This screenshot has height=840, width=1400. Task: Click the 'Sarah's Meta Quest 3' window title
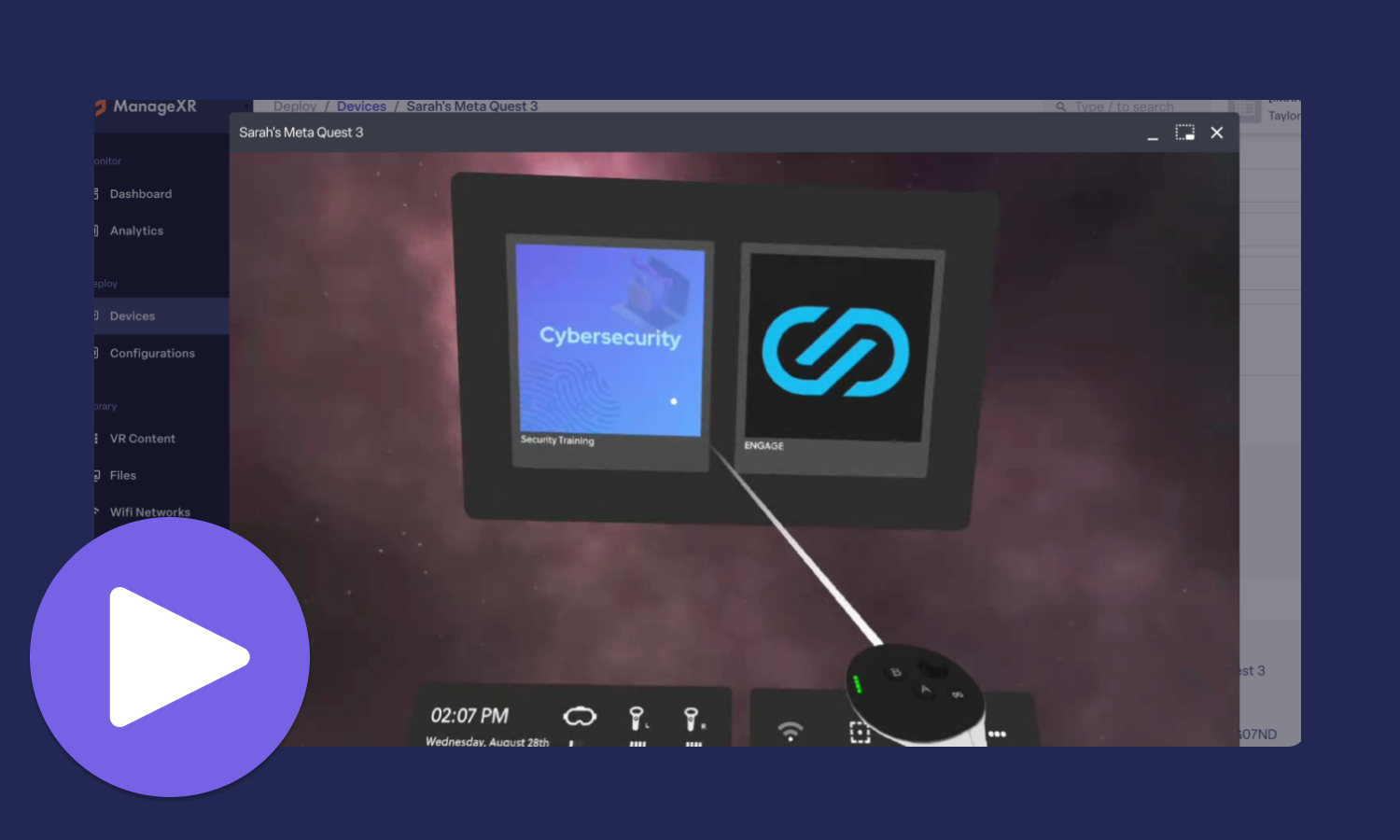tap(301, 133)
